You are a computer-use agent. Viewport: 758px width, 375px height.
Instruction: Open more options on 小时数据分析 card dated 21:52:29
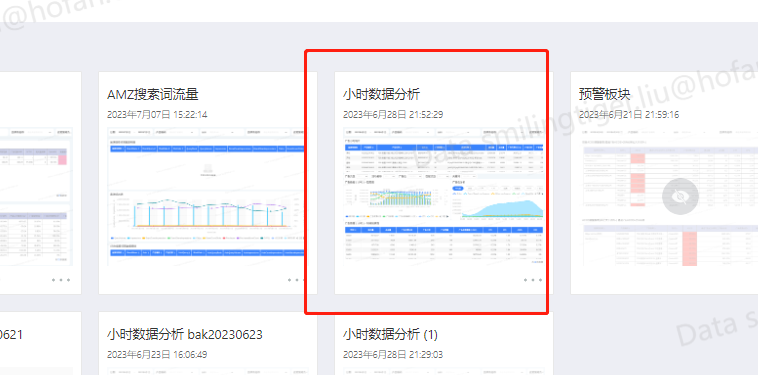point(533,280)
